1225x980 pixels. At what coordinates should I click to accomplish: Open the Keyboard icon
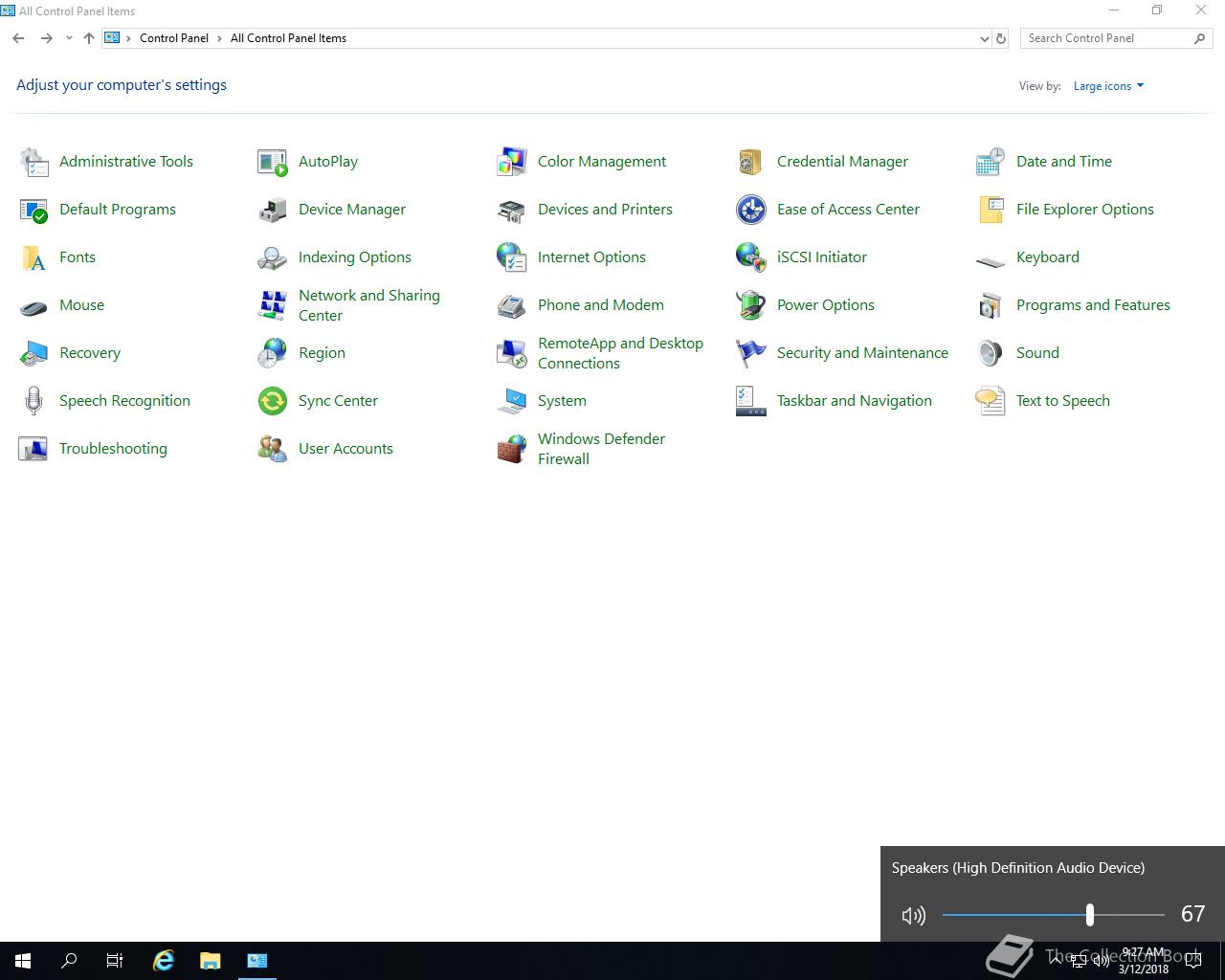[991, 260]
